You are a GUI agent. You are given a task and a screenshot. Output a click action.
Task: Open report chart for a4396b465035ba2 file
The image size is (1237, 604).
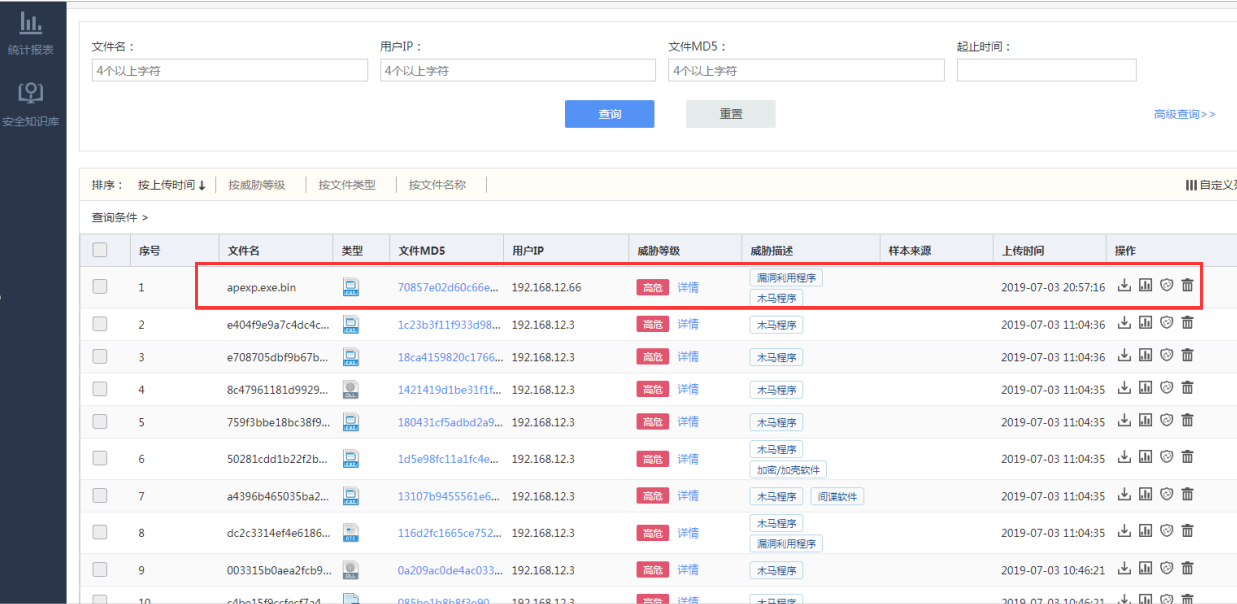click(x=1145, y=494)
